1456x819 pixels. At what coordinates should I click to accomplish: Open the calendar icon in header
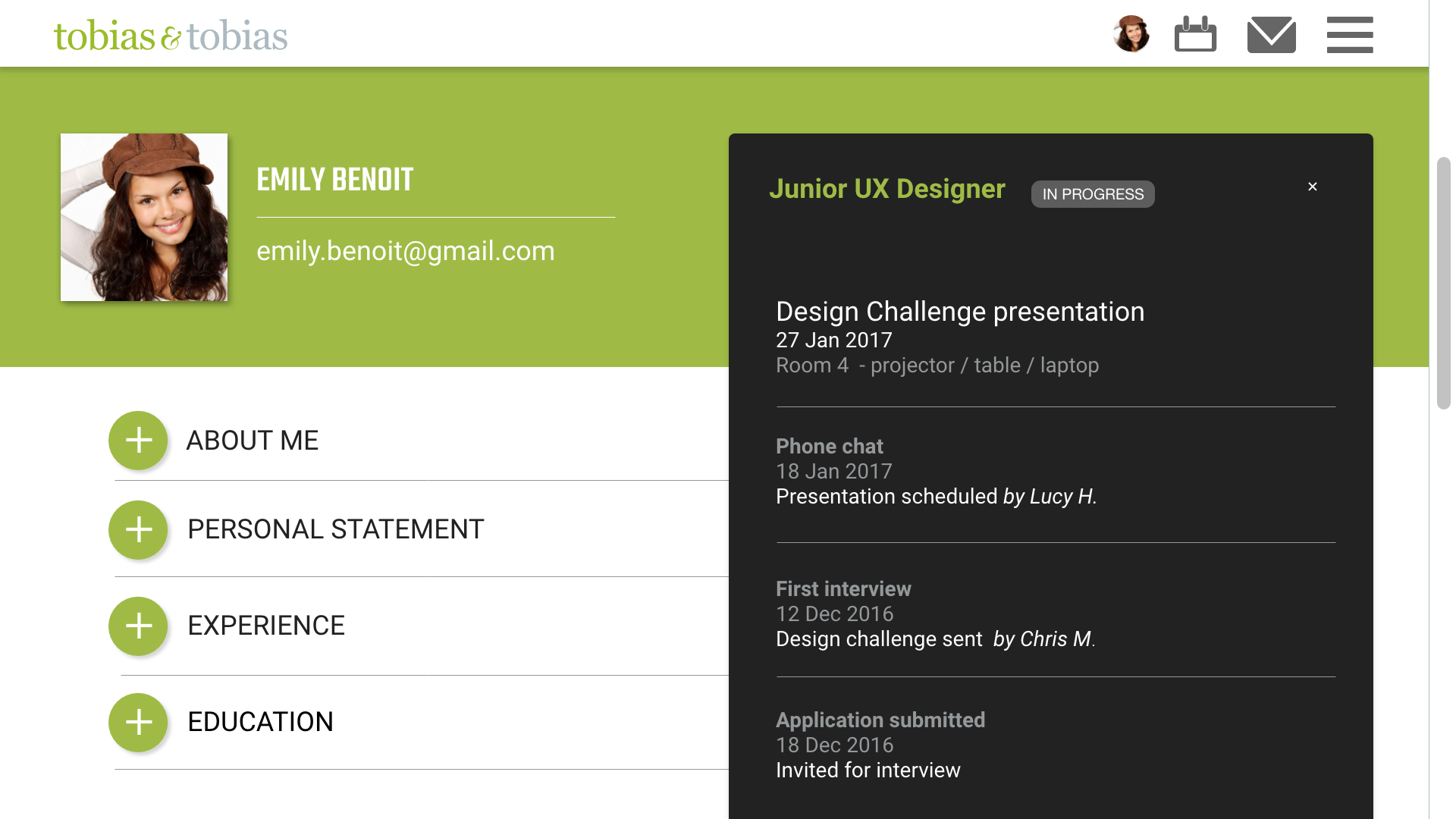(x=1195, y=35)
